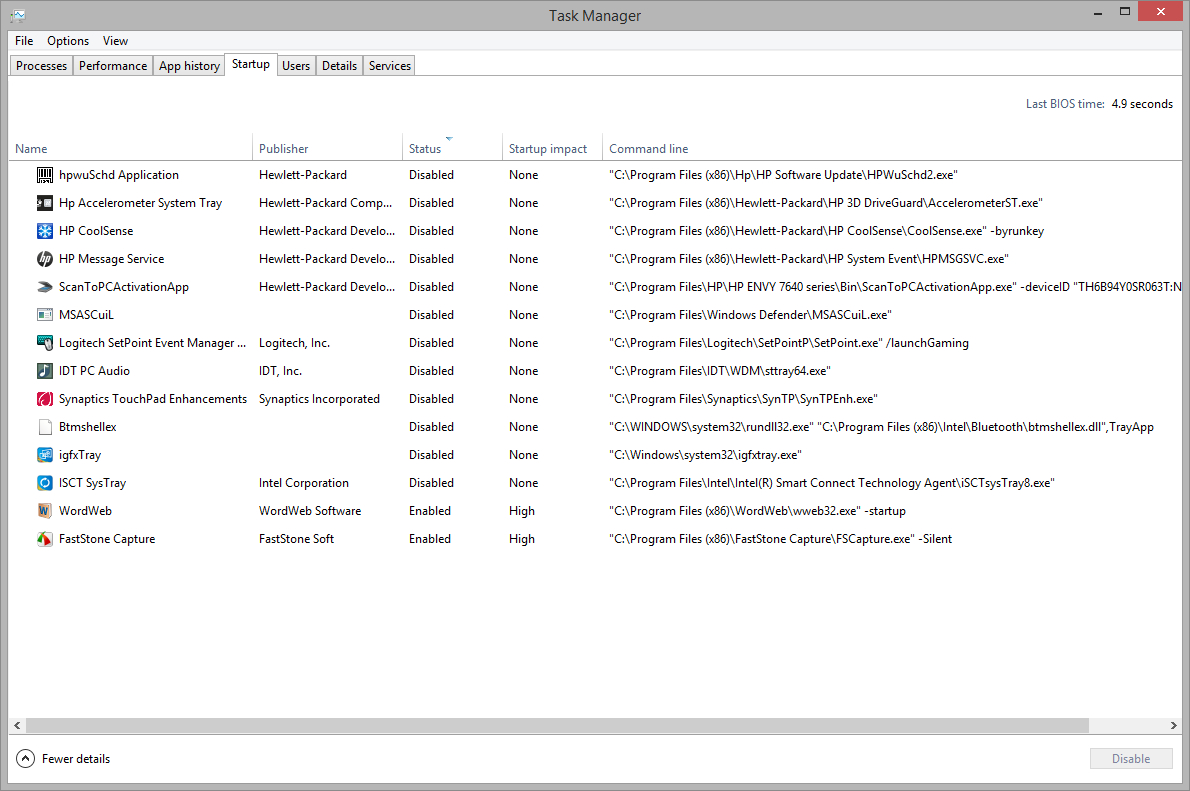Click the FastStone Capture icon
Image resolution: width=1190 pixels, height=791 pixels.
click(x=45, y=540)
